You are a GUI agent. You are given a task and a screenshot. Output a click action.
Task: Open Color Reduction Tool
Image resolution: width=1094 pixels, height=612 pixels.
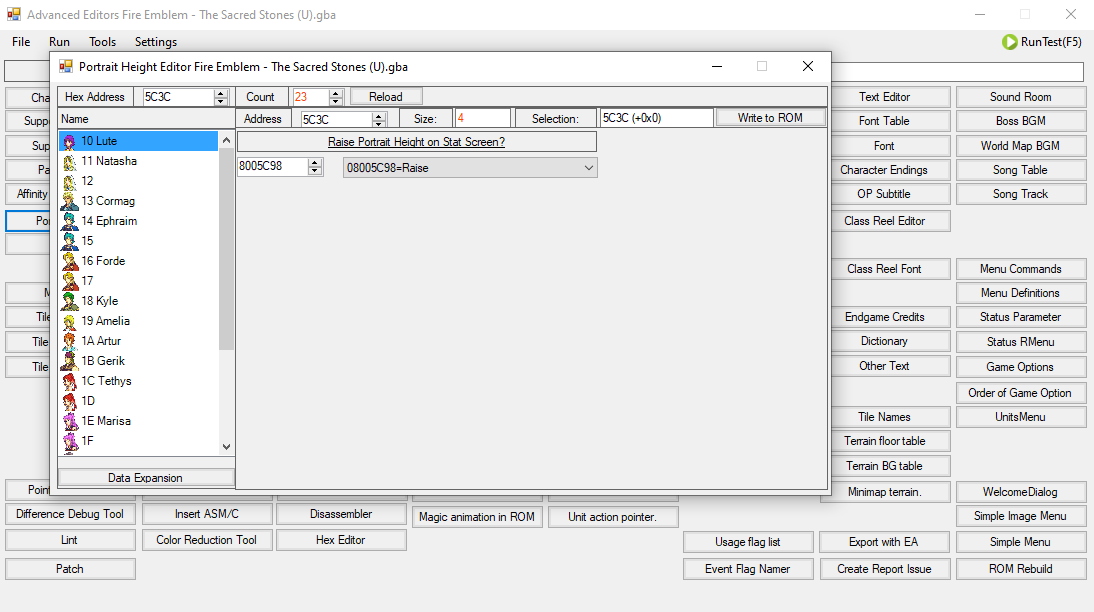pos(207,540)
